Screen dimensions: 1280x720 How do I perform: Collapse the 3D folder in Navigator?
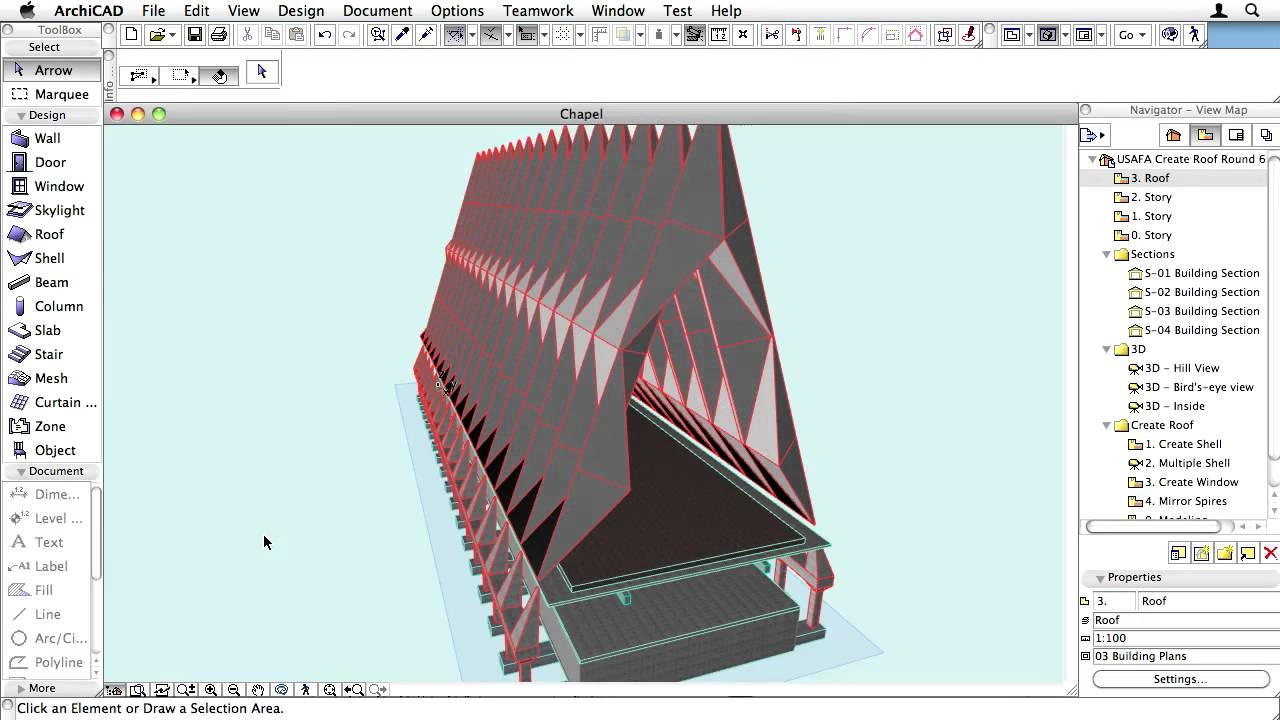(x=1107, y=349)
